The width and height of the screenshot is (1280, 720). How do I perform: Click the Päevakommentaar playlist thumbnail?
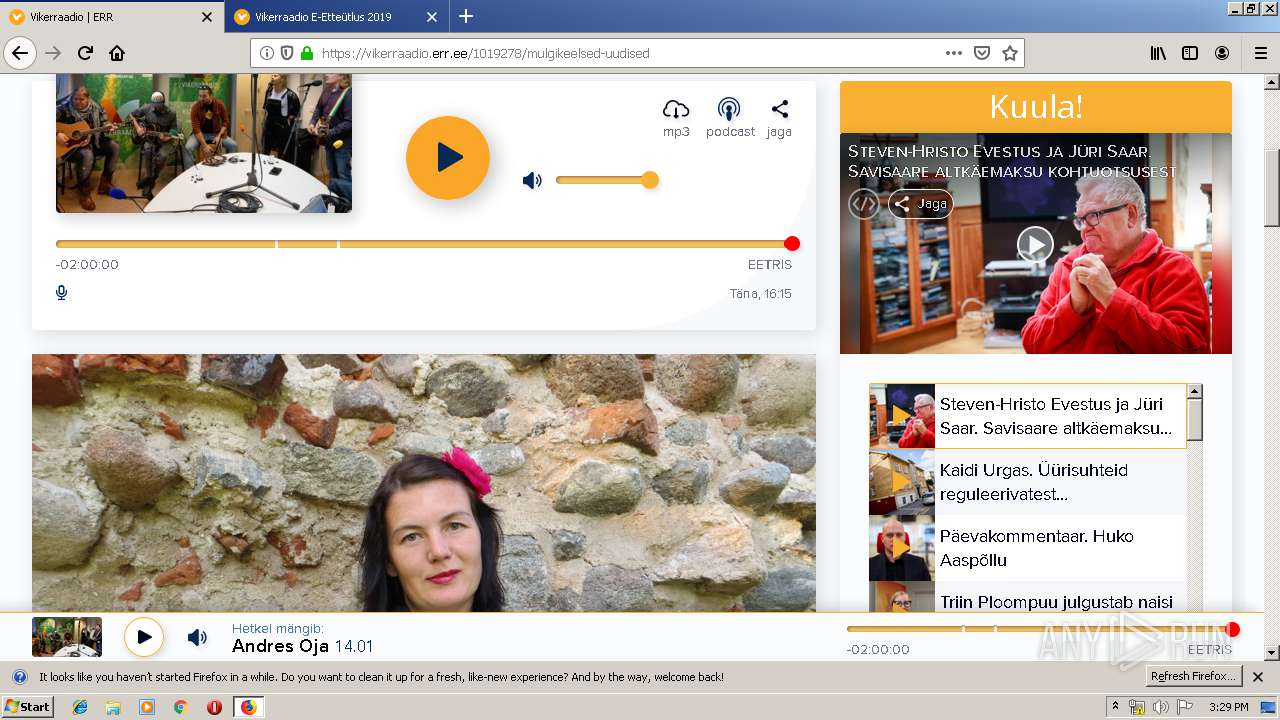click(902, 548)
